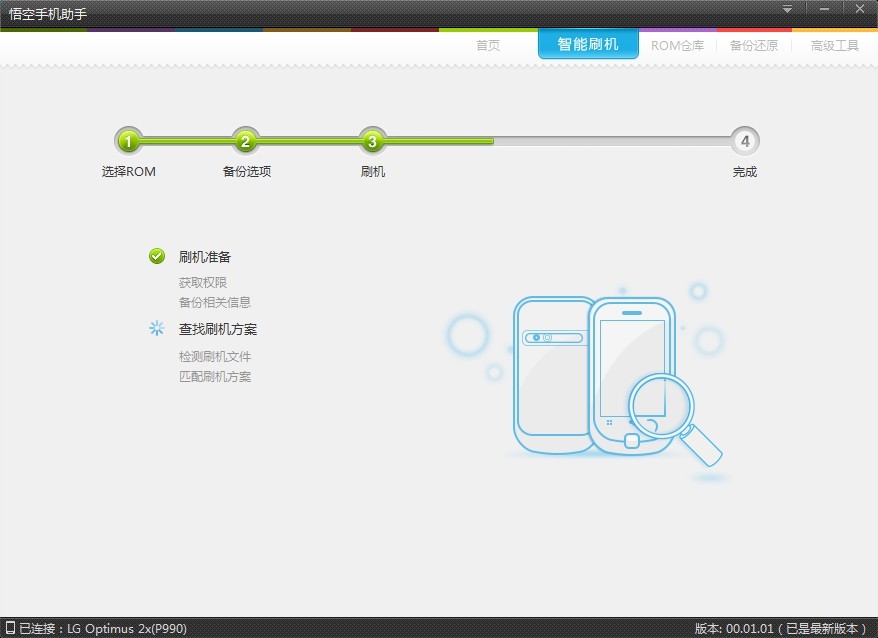The image size is (878, 638).
Task: Click the green checkmark beside 刷机准备
Action: tap(157, 256)
